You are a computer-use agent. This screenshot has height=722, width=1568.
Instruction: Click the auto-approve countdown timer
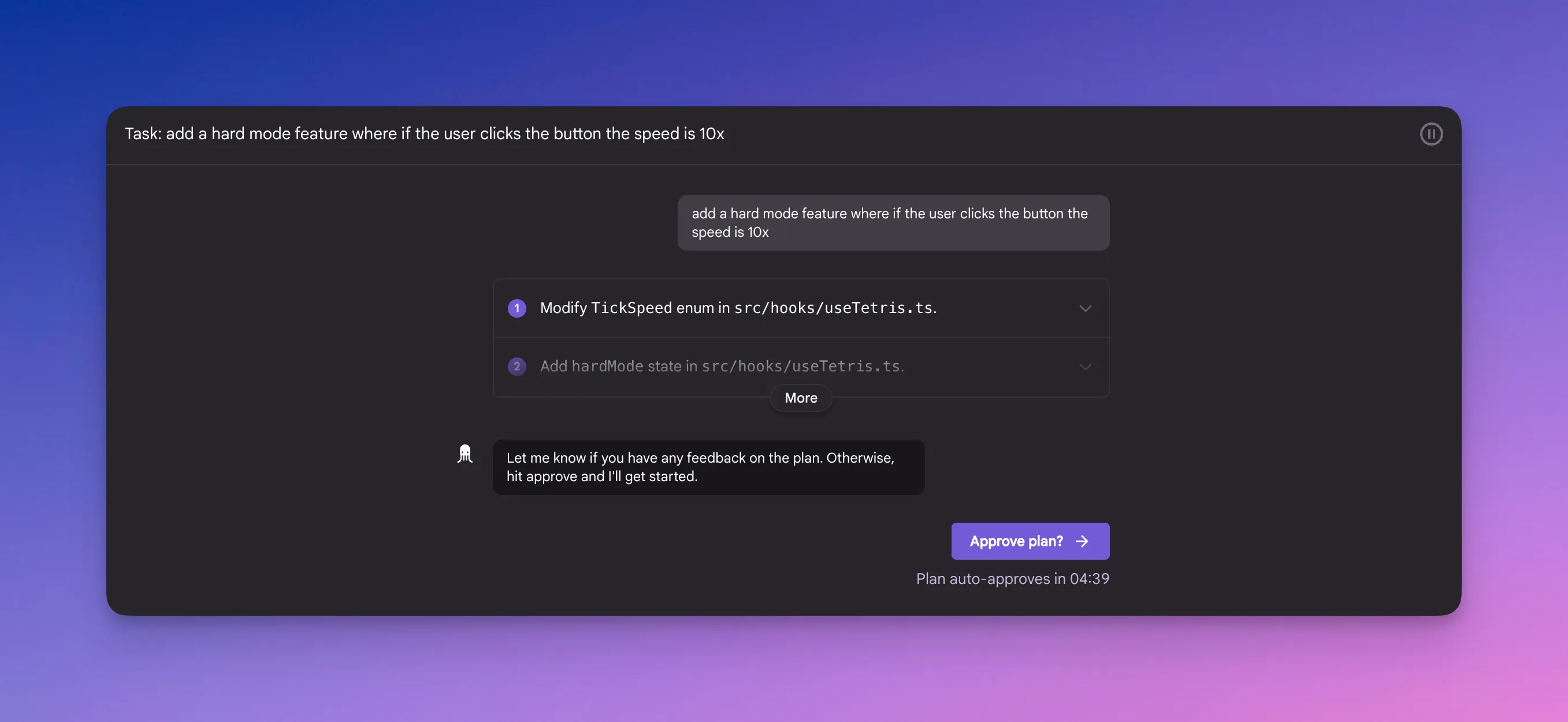pyautogui.click(x=1012, y=578)
